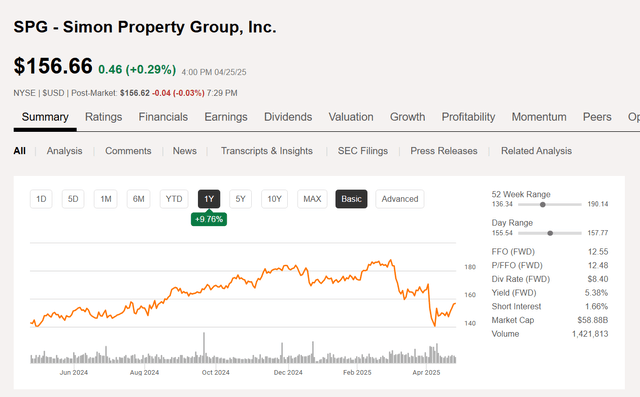
Task: Go to the Peers tab
Action: pyautogui.click(x=597, y=117)
